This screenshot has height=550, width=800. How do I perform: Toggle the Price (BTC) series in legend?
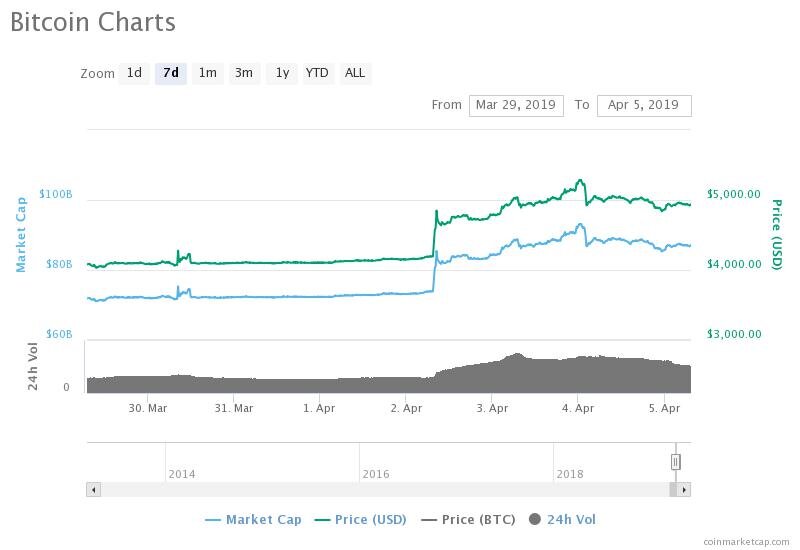pyautogui.click(x=468, y=520)
